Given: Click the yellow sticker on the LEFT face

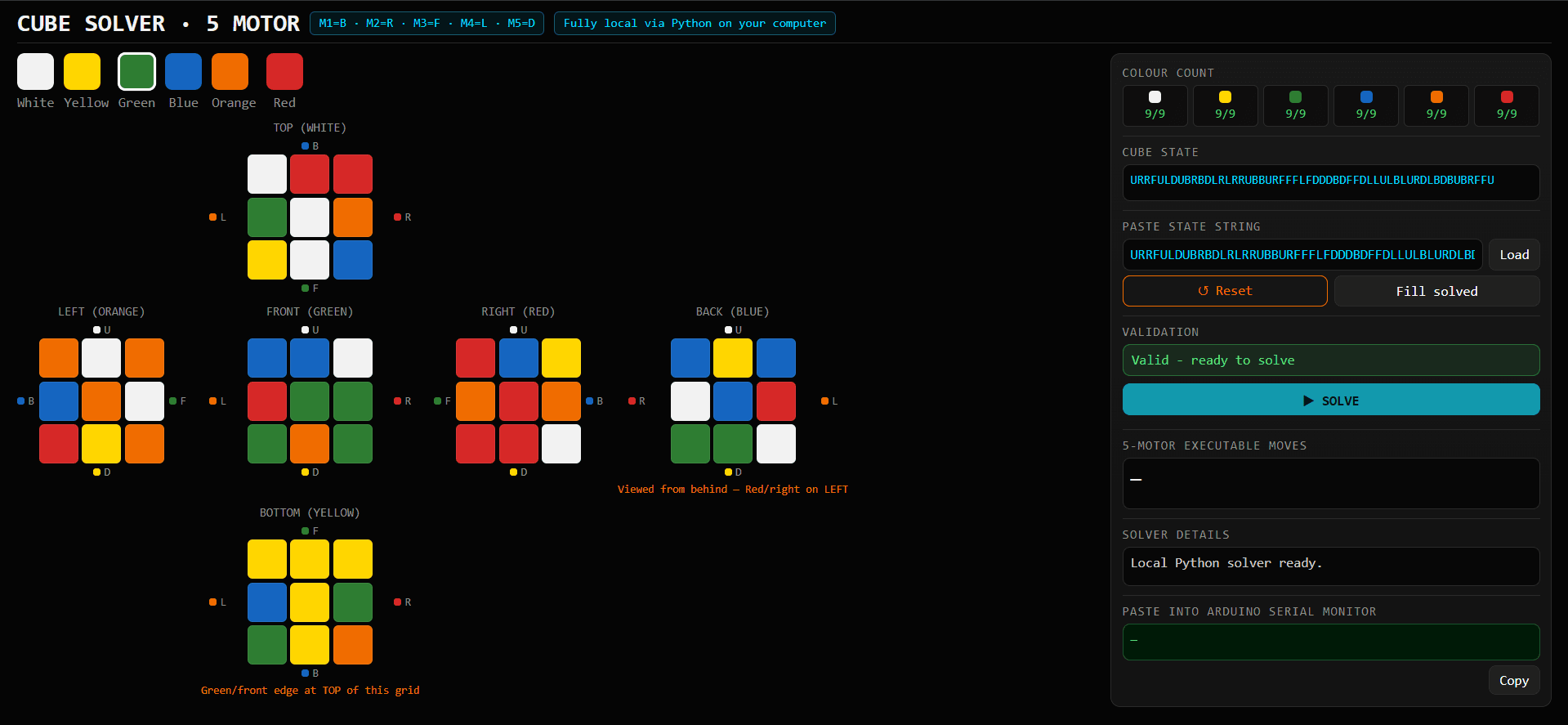Looking at the screenshot, I should point(101,444).
